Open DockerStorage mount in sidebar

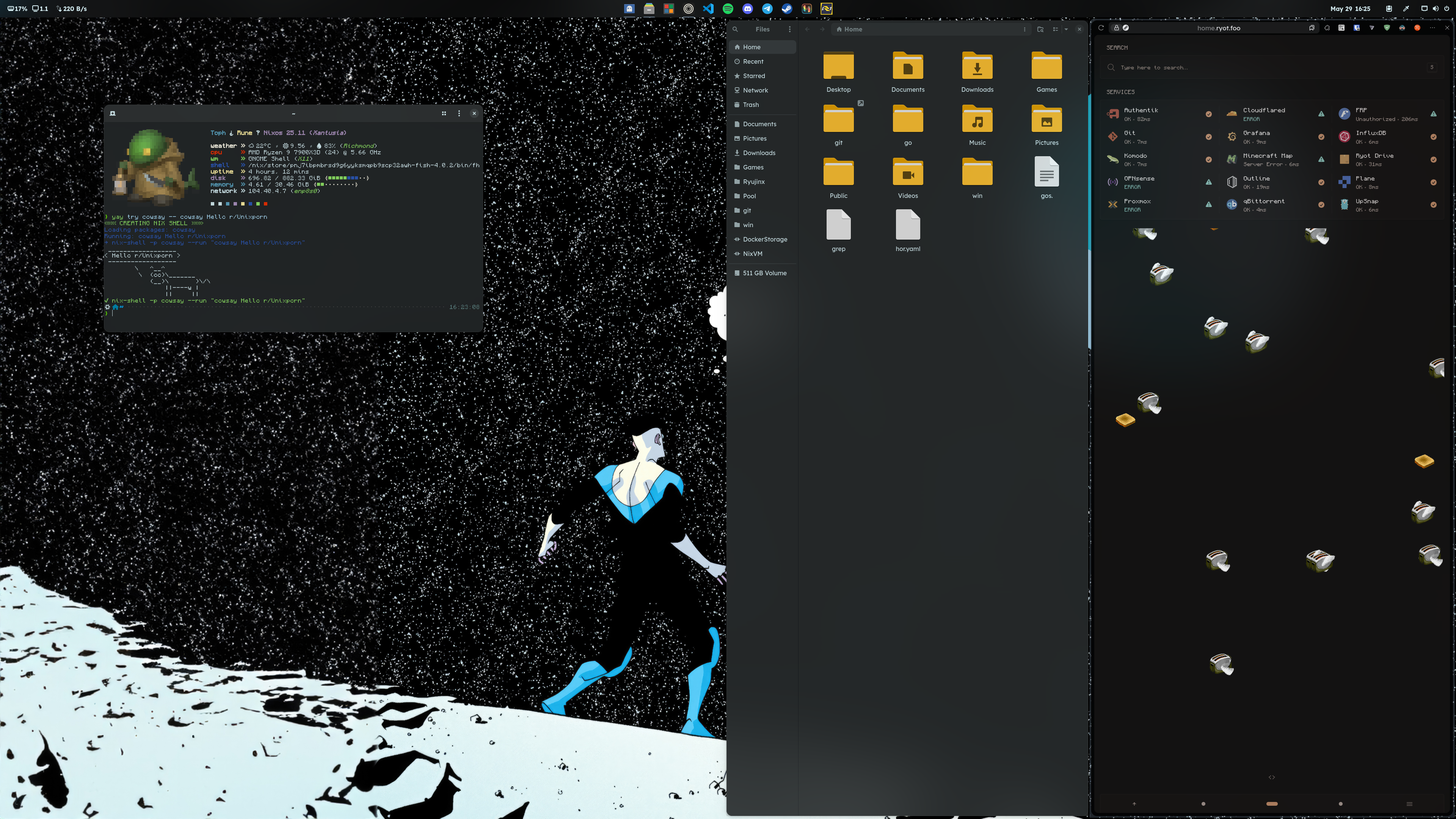click(763, 239)
